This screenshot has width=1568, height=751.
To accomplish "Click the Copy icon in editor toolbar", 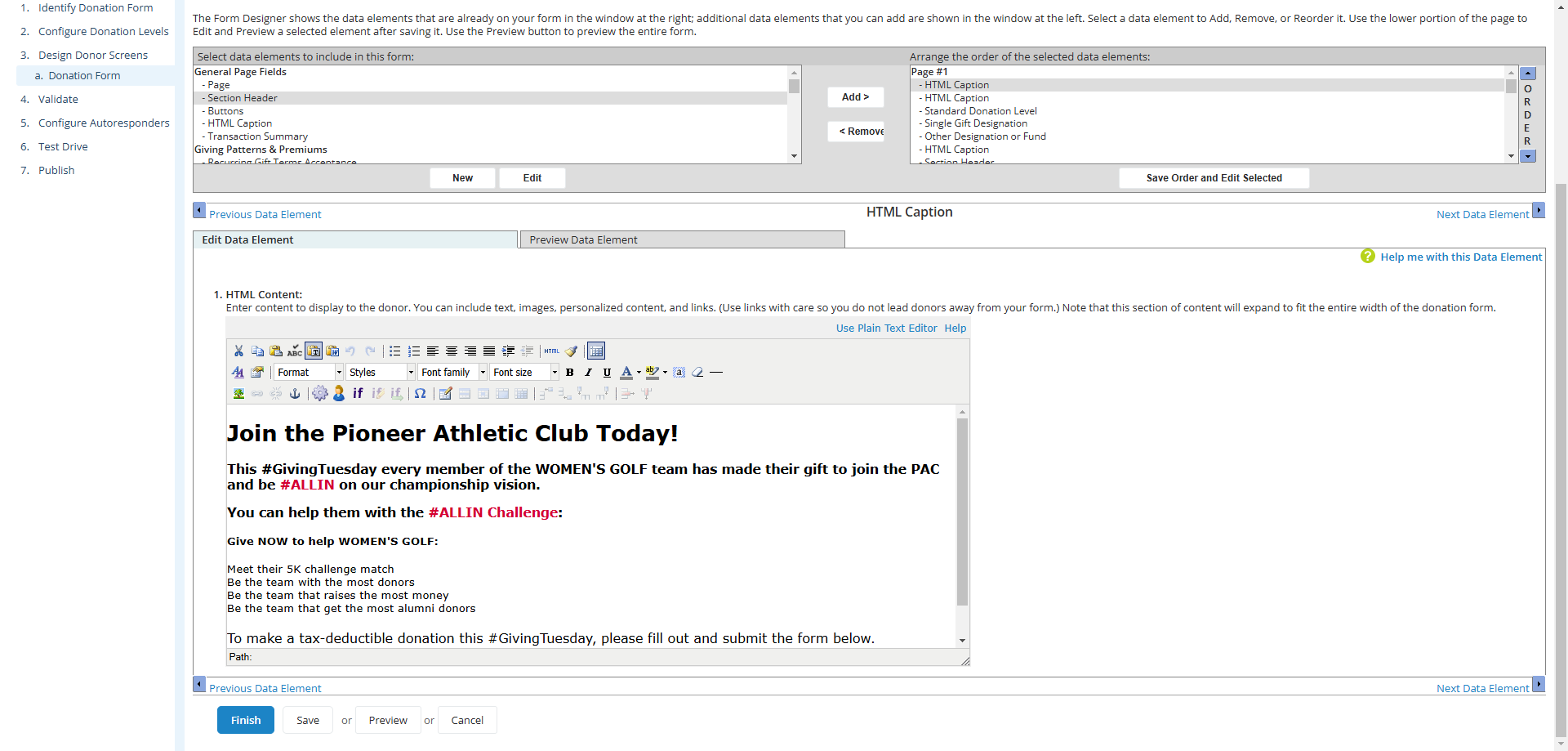I will click(257, 351).
